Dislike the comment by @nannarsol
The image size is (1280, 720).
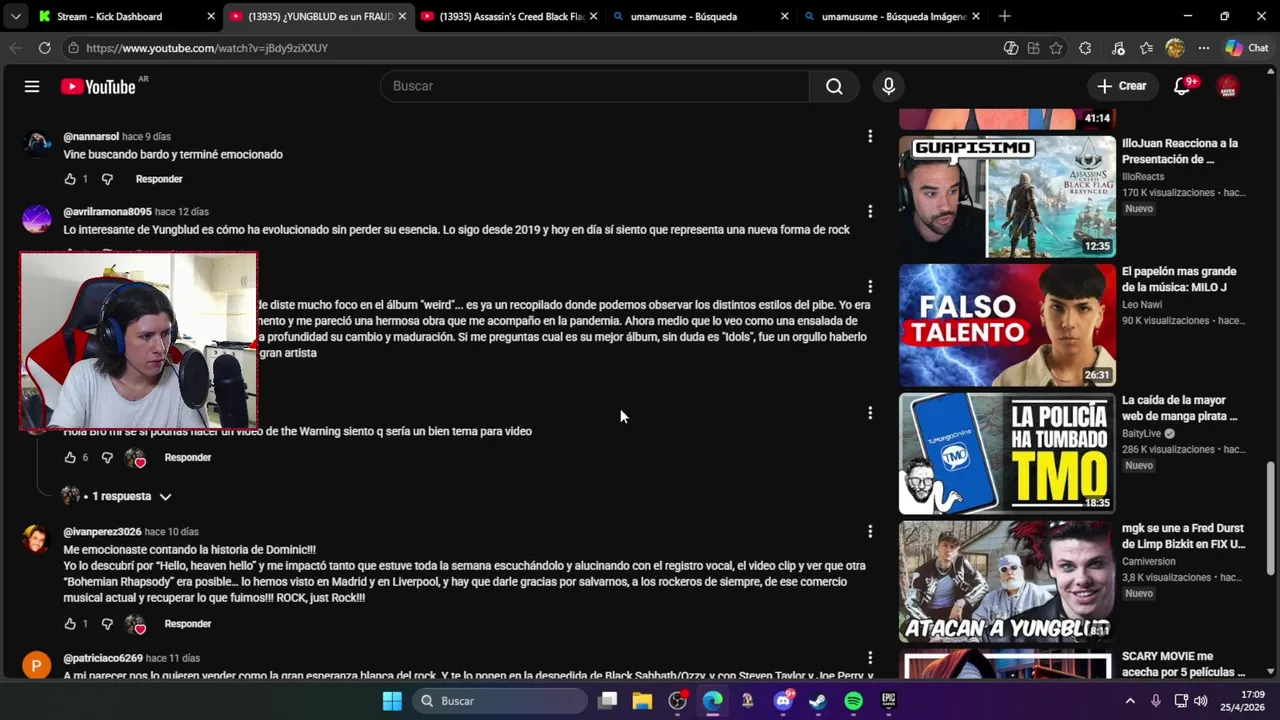(107, 179)
